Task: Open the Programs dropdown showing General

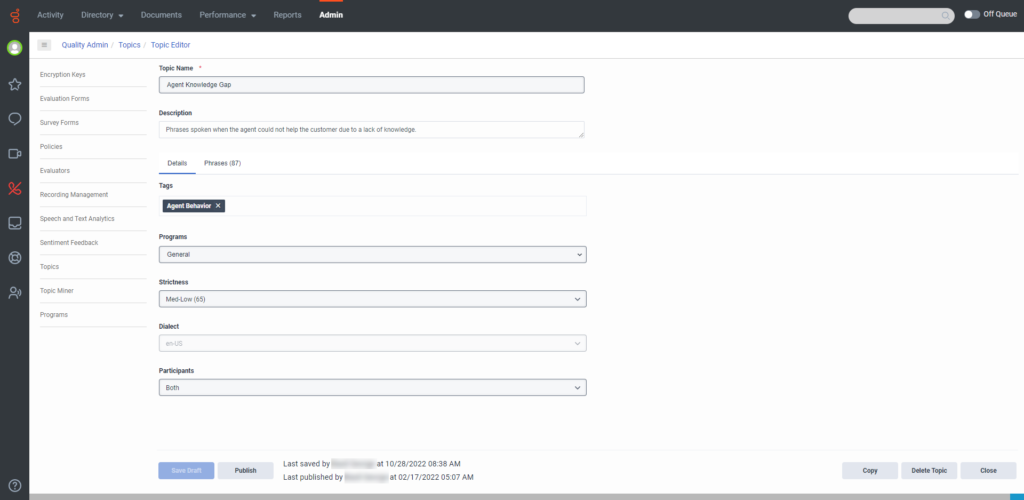Action: (372, 255)
